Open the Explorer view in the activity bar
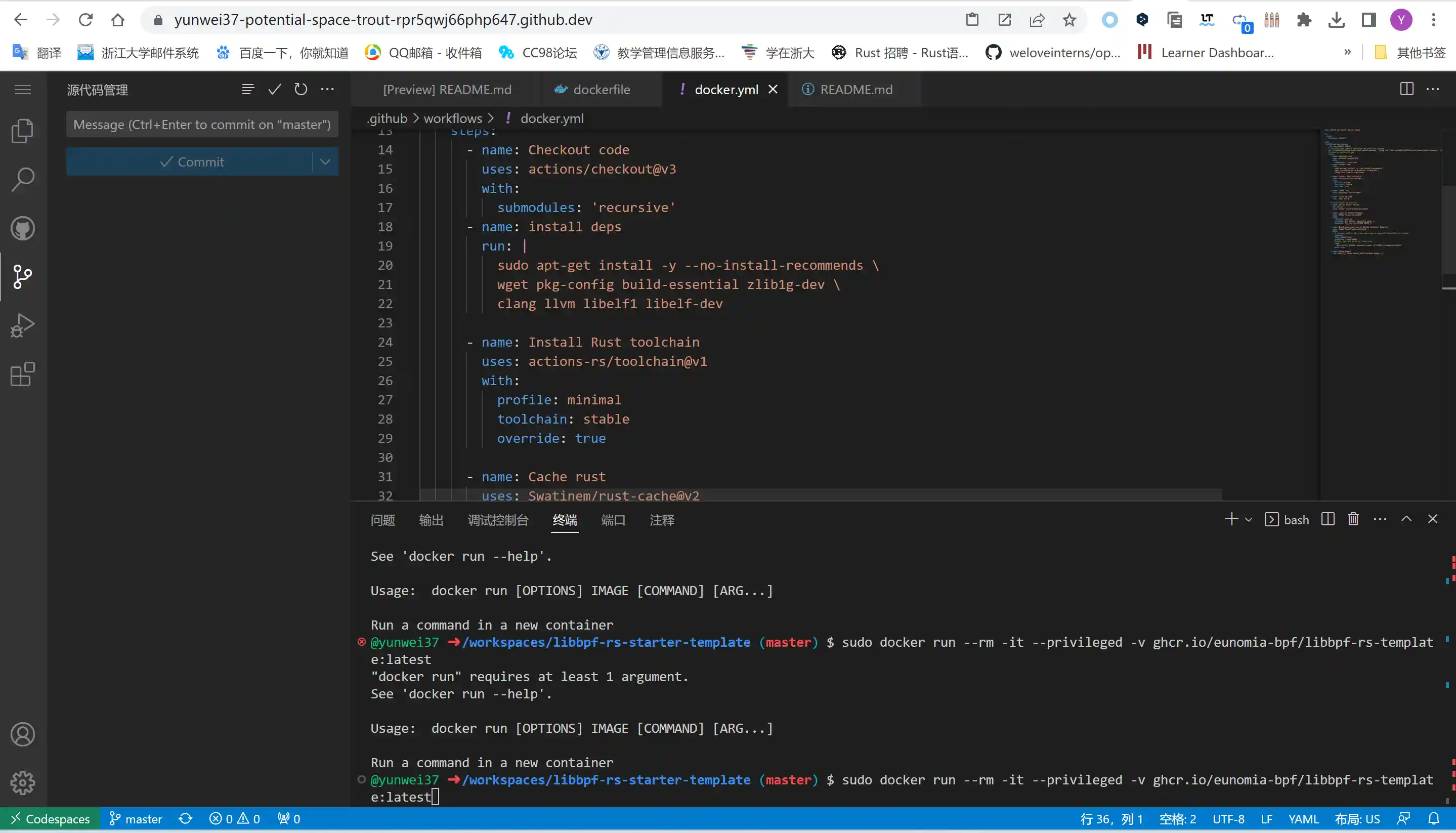 (x=23, y=131)
